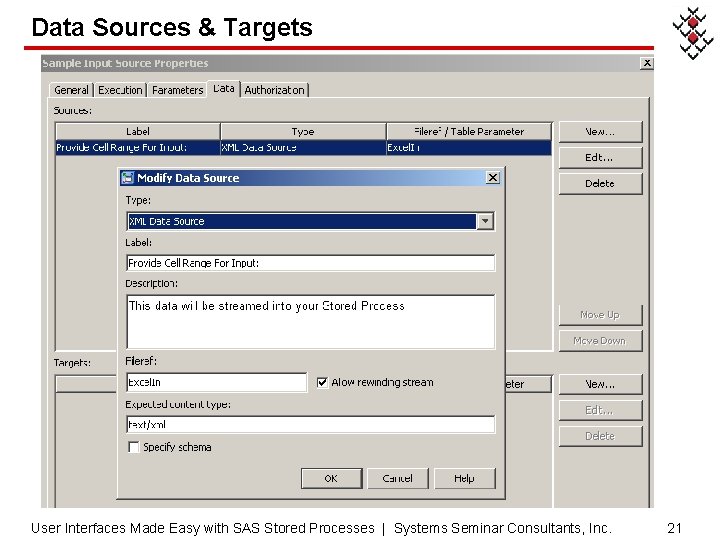The image size is (720, 540).
Task: Select the XML Data Source combo box
Action: pyautogui.click(x=310, y=221)
